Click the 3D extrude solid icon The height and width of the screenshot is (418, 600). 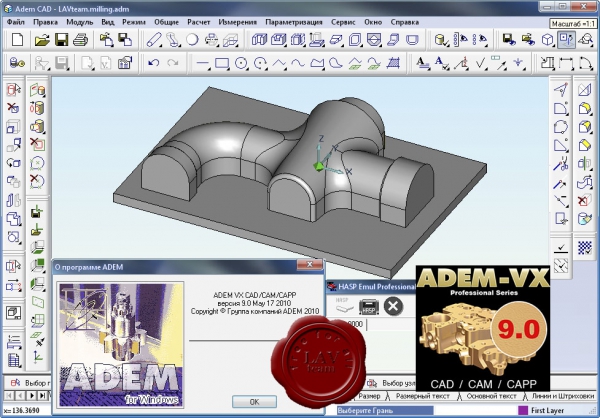[259, 40]
